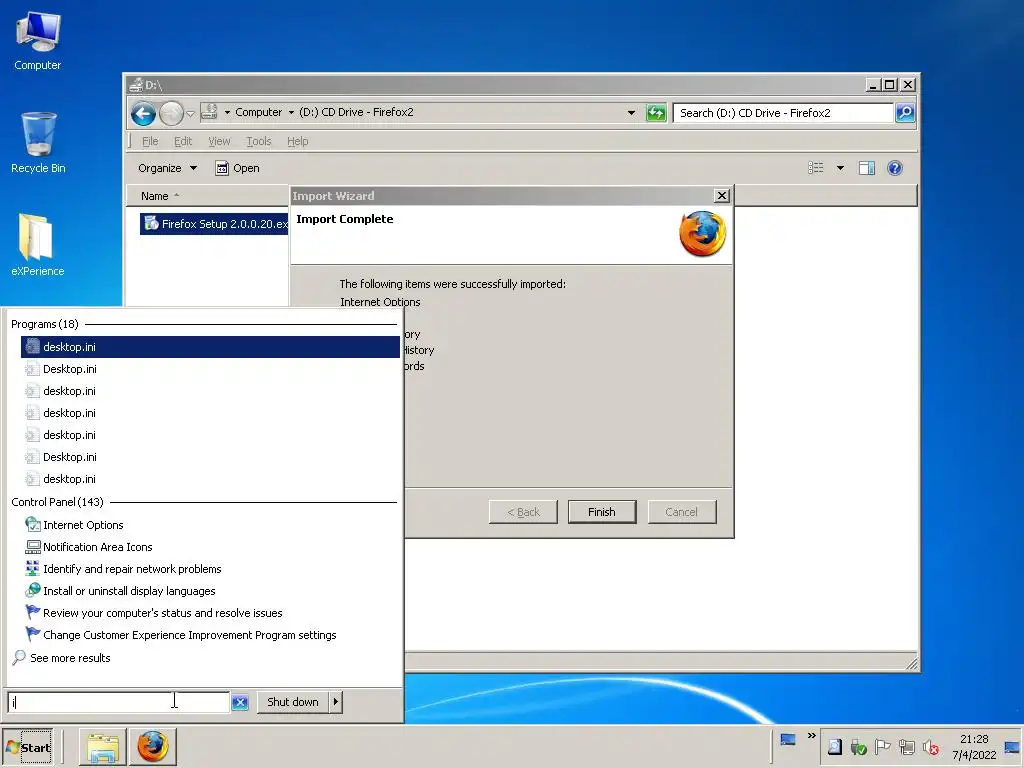Select the highlighted desktop.ini first result
This screenshot has width=1024, height=768.
point(210,347)
